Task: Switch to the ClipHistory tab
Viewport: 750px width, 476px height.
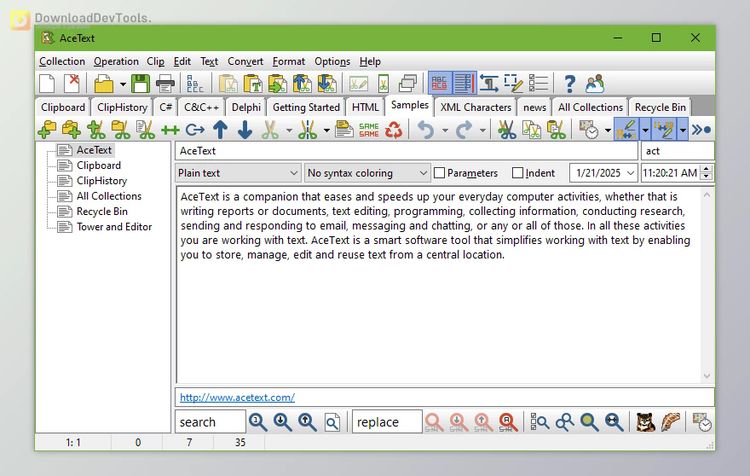Action: 122,107
